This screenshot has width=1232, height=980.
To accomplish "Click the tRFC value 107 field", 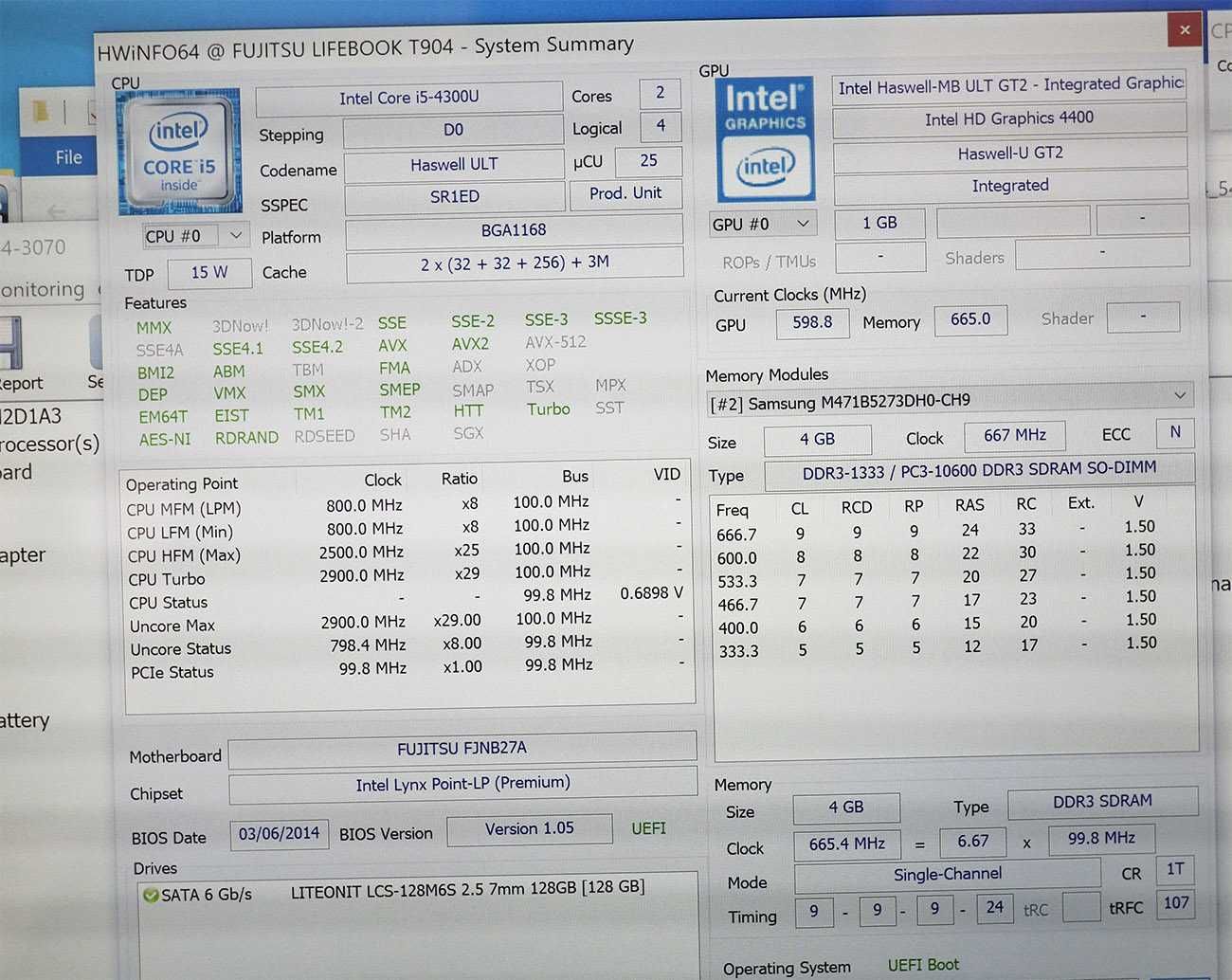I will [x=1176, y=903].
